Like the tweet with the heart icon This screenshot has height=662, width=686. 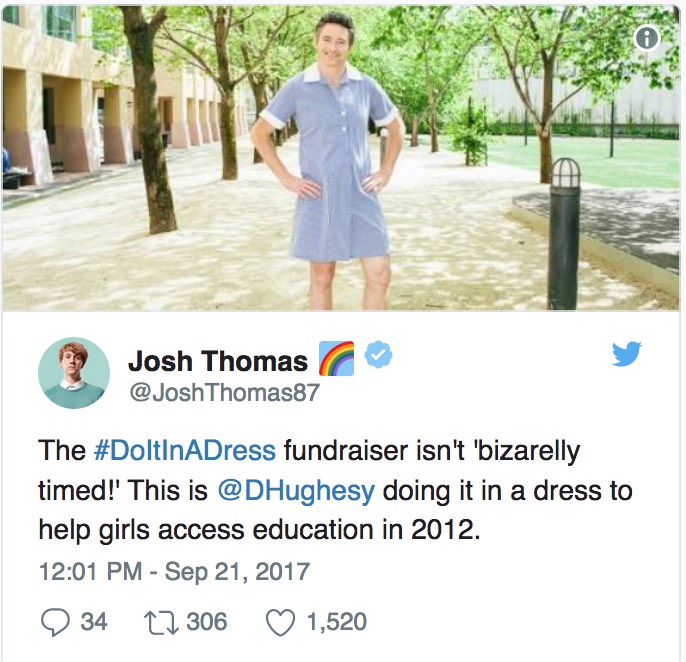pyautogui.click(x=280, y=622)
